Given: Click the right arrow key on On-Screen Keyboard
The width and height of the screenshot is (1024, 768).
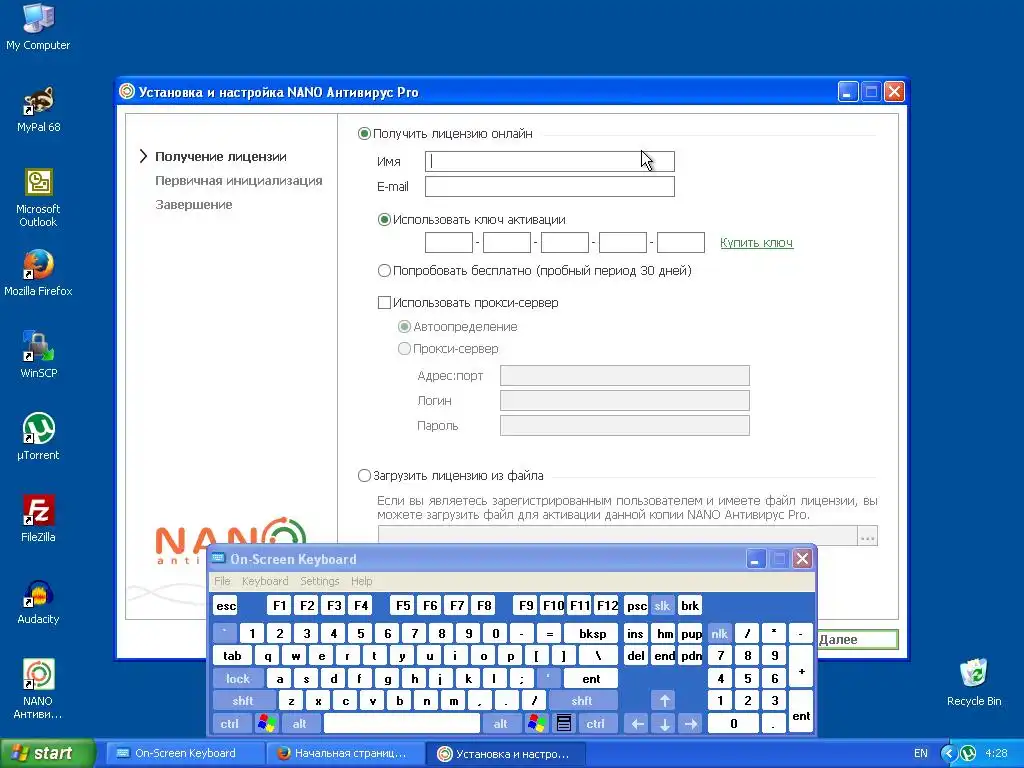Looking at the screenshot, I should pyautogui.click(x=691, y=724).
